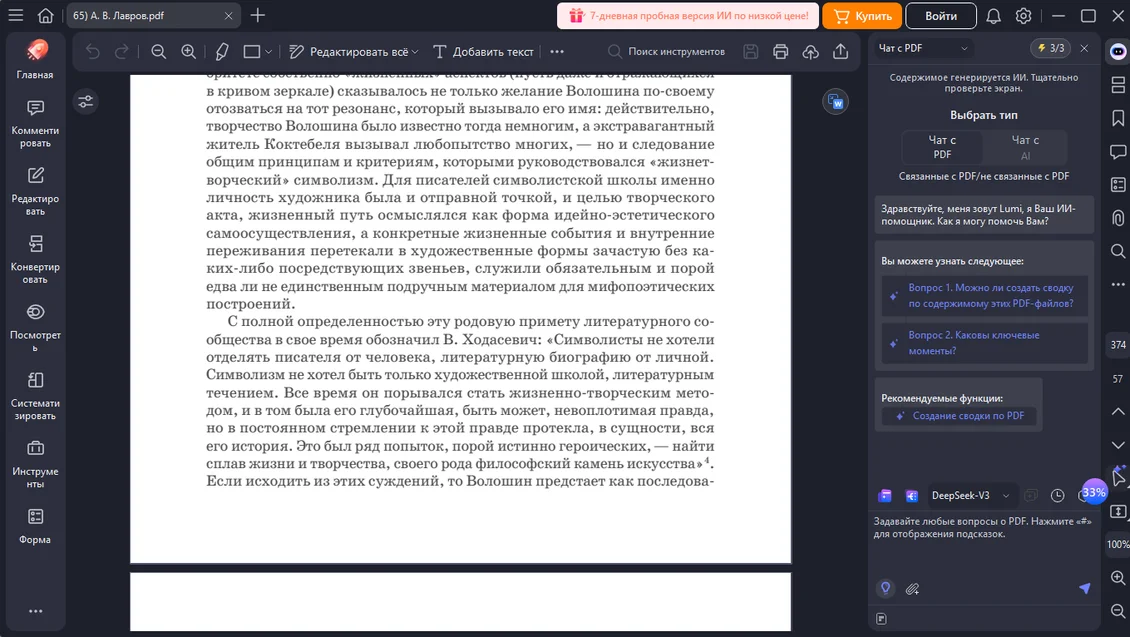Screen dimensions: 1130x637
Task: Open the Чат с PDF mode dropdown
Action: click(x=922, y=48)
